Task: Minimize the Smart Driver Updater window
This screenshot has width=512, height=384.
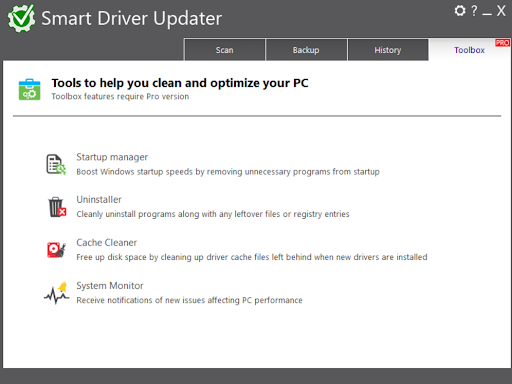Action: (487, 14)
